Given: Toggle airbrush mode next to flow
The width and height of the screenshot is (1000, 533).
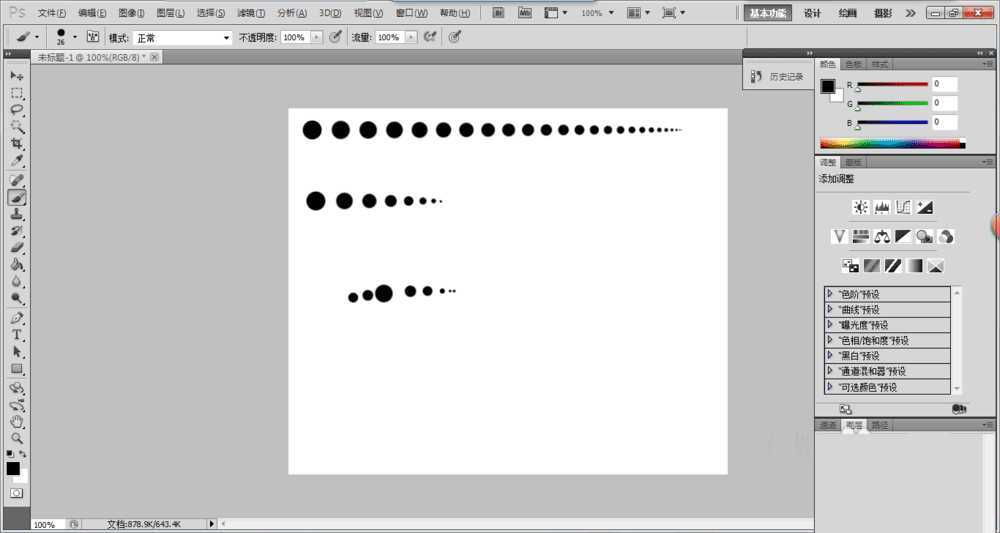Looking at the screenshot, I should click(430, 36).
